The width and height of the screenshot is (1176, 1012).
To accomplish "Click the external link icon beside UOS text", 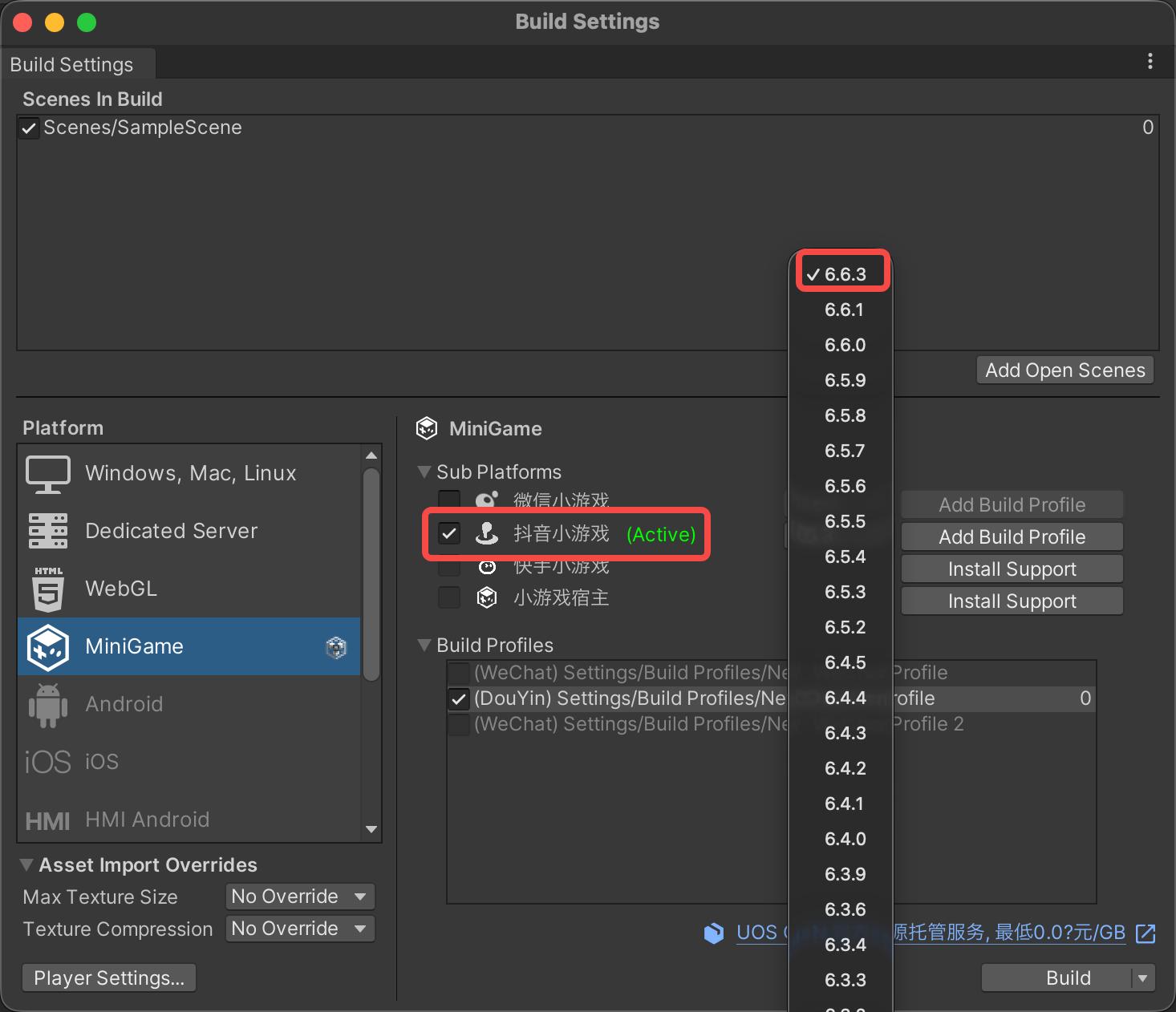I will 1146,933.
